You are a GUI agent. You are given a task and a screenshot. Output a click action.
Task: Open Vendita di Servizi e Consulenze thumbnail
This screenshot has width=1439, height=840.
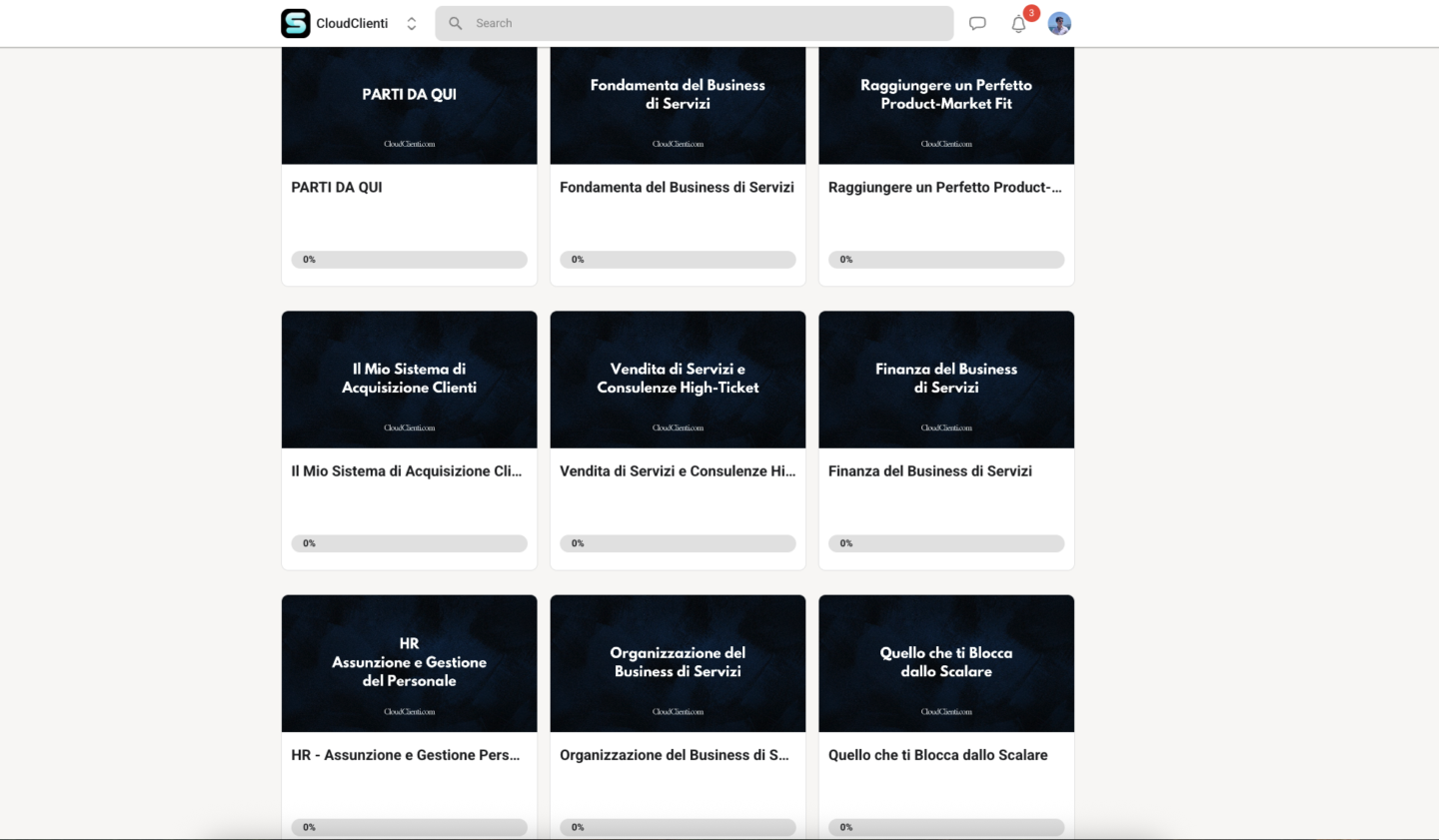point(678,380)
